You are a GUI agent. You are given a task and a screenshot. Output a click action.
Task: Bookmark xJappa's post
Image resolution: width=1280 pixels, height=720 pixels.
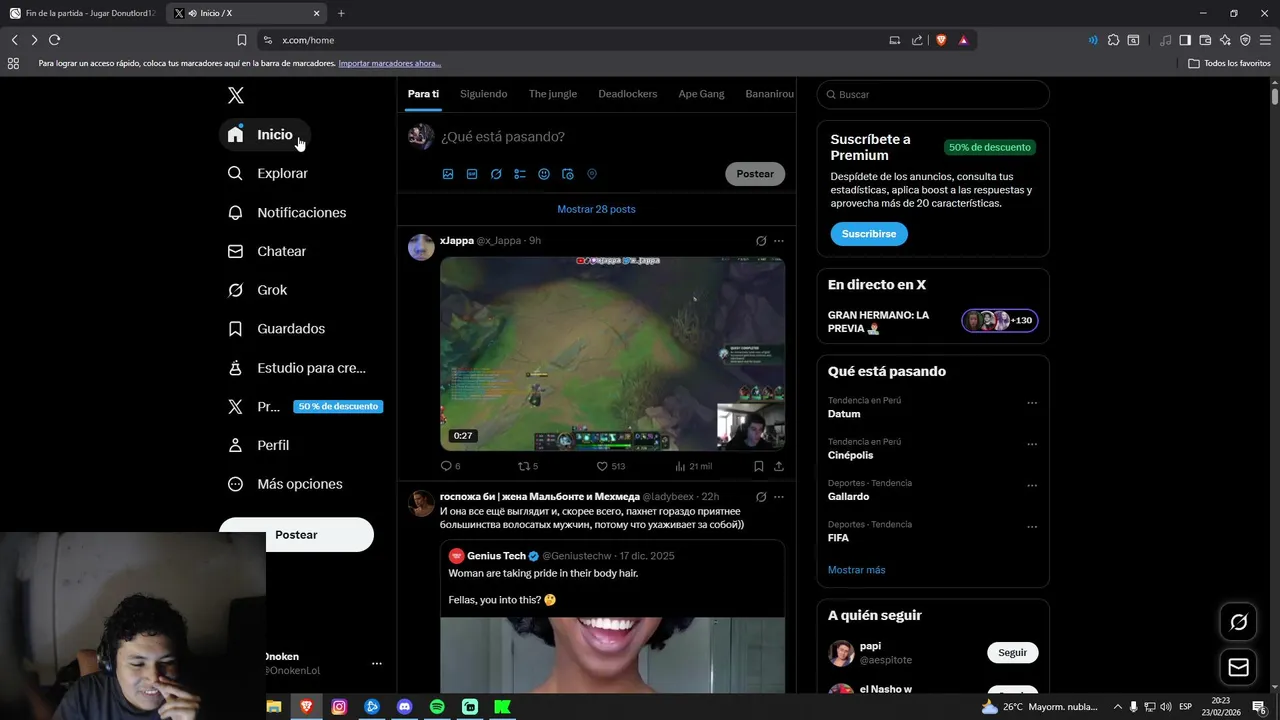pyautogui.click(x=759, y=466)
